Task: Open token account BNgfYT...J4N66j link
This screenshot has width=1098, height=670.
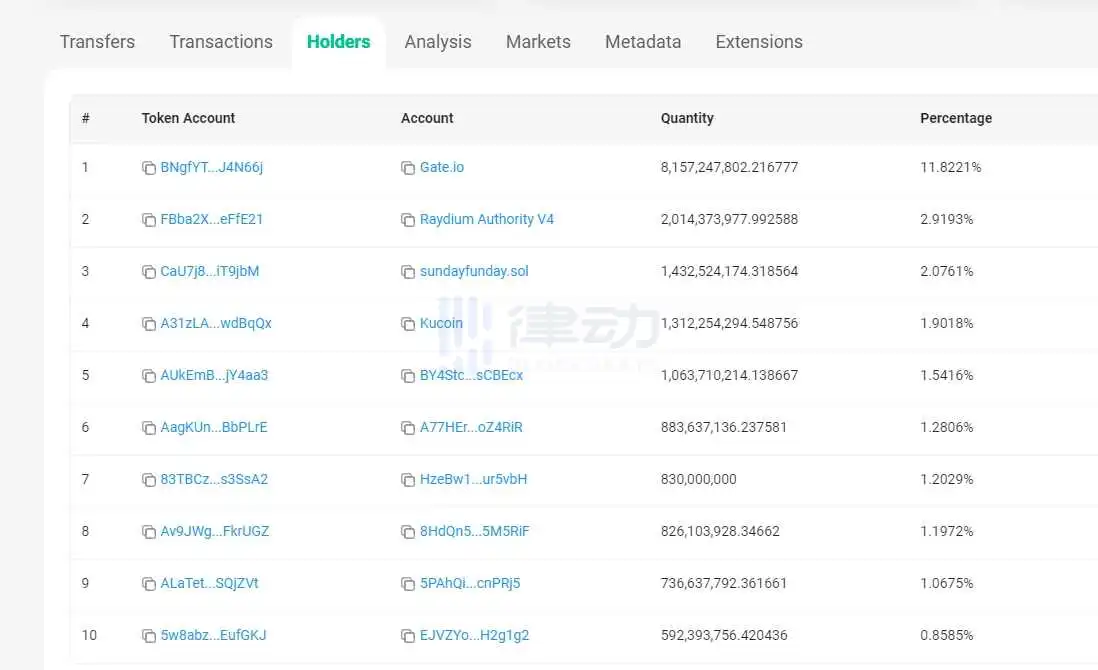Action: tap(211, 167)
